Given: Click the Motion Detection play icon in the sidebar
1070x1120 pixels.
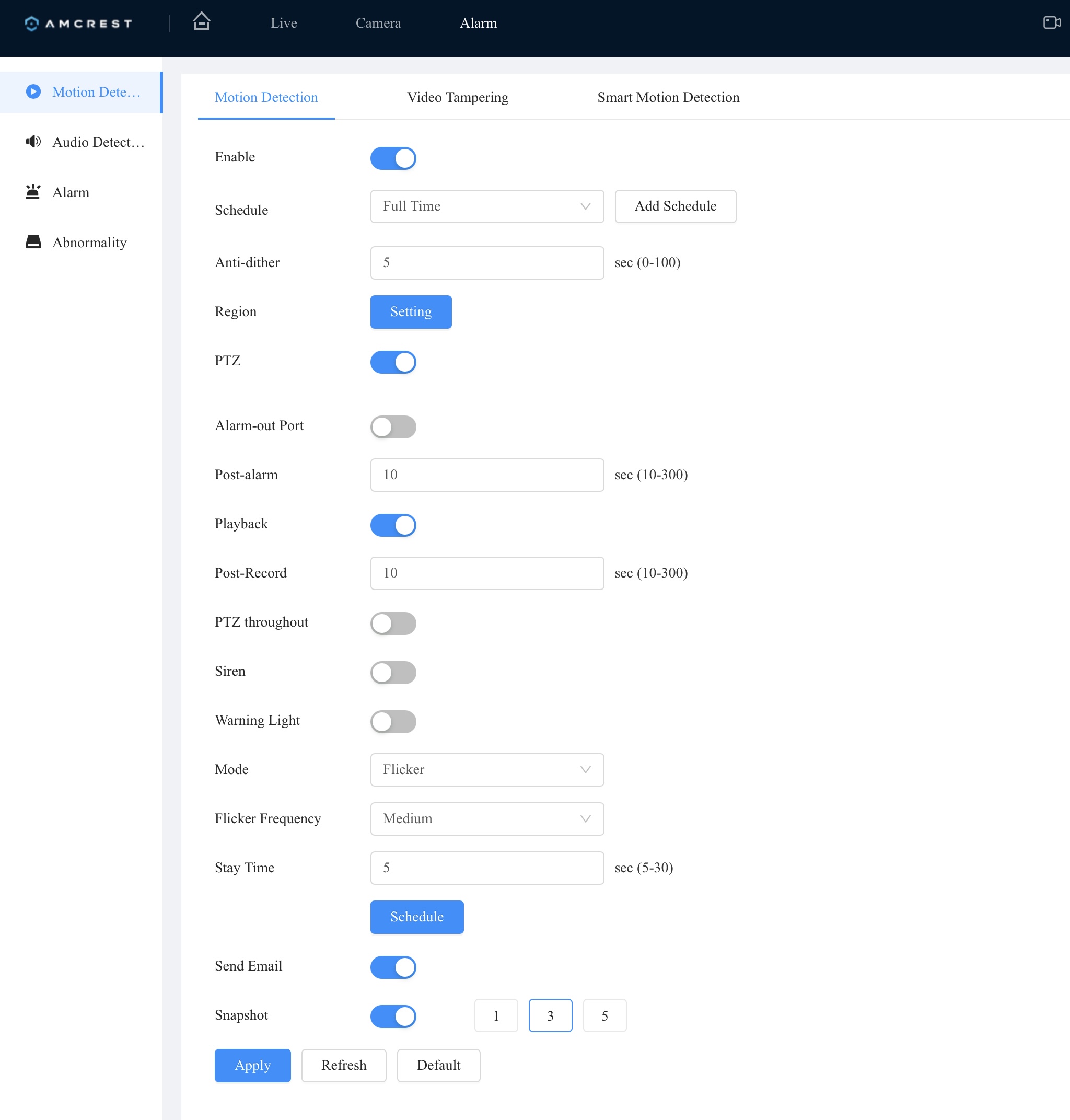Looking at the screenshot, I should (x=33, y=91).
